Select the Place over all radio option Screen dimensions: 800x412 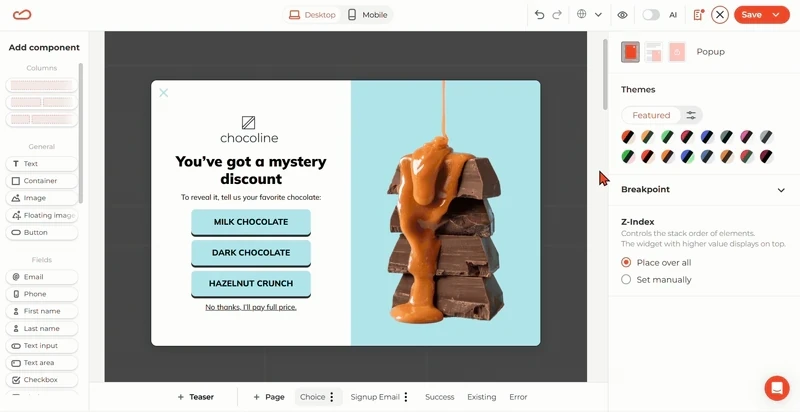click(x=626, y=263)
